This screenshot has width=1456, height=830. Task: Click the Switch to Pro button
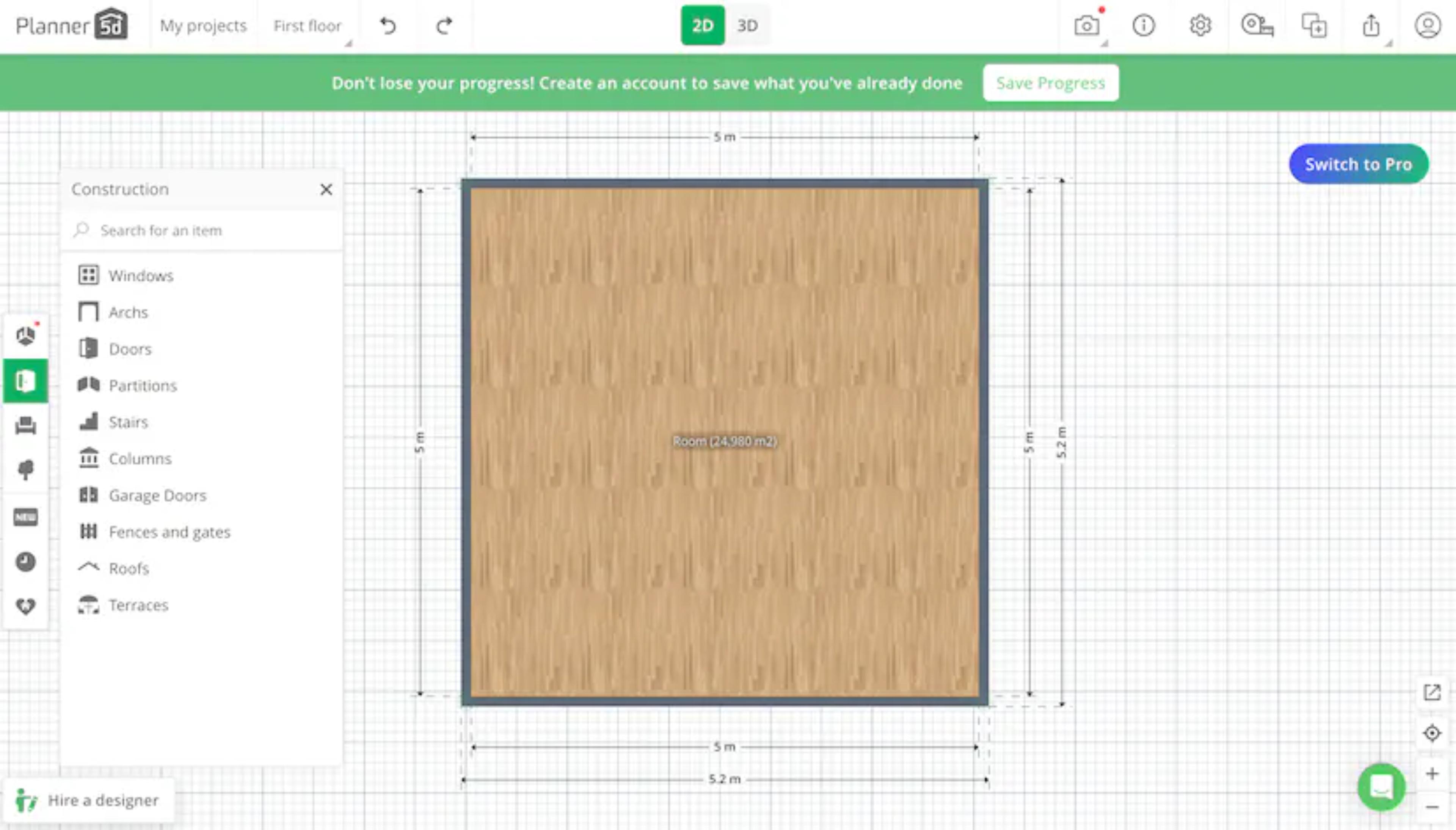pos(1358,164)
